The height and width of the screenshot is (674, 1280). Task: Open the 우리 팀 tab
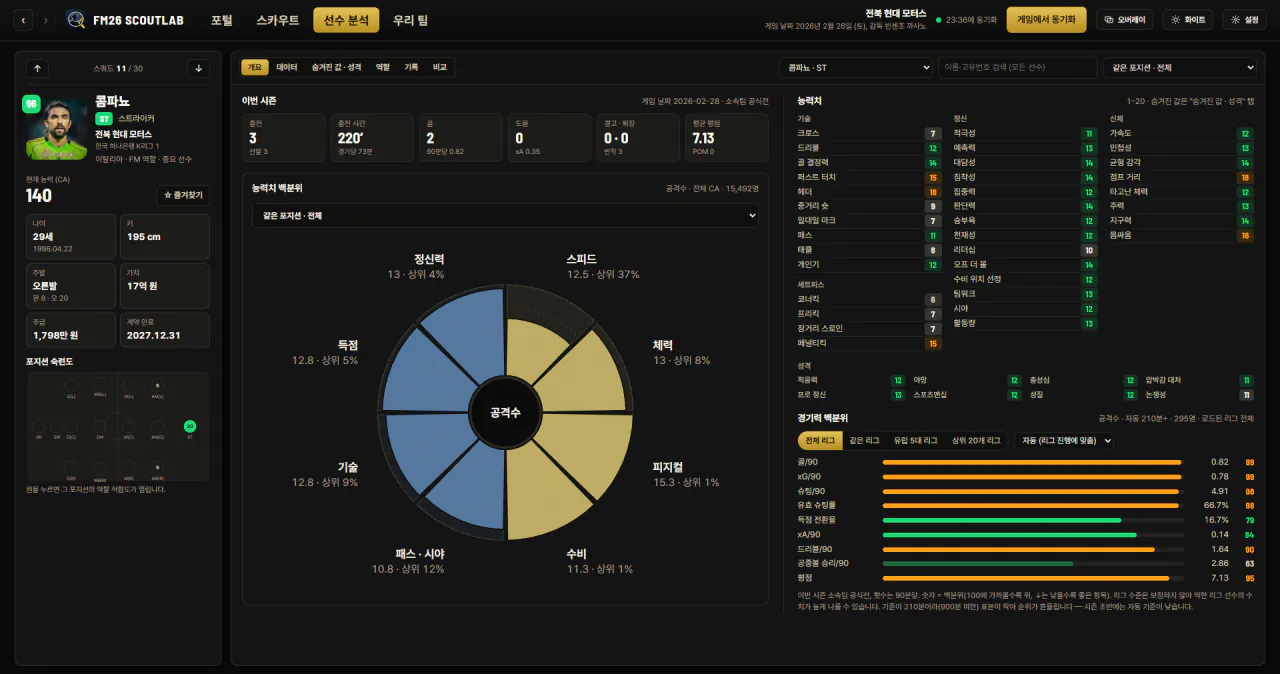[411, 20]
